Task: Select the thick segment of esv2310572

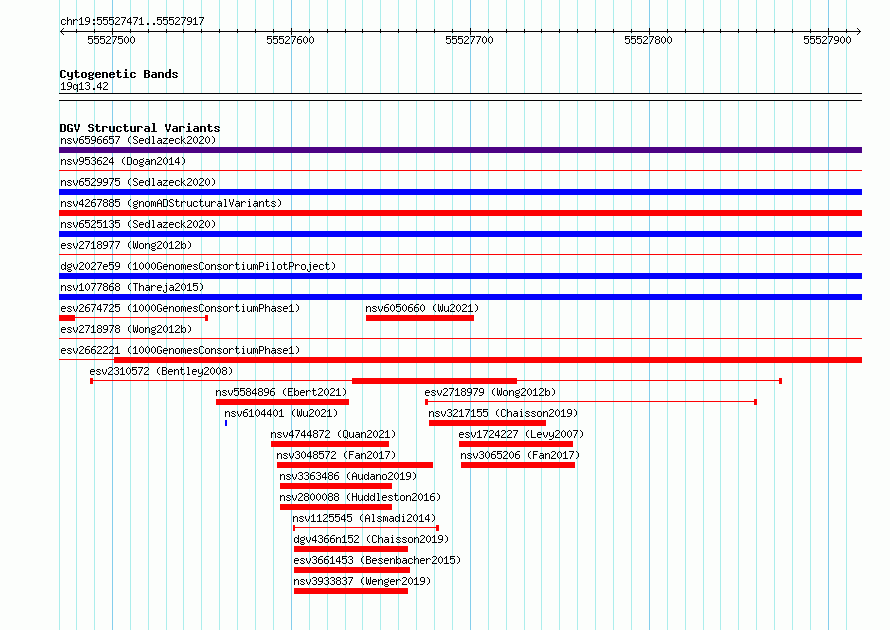Action: pos(434,381)
